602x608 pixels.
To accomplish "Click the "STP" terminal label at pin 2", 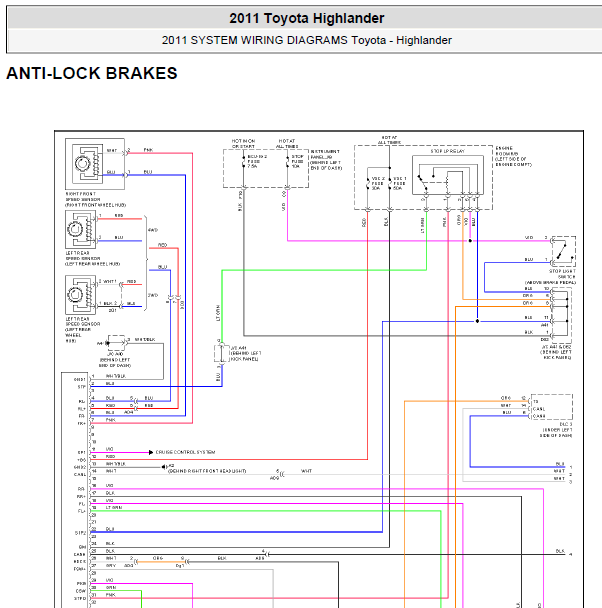I will coord(82,387).
